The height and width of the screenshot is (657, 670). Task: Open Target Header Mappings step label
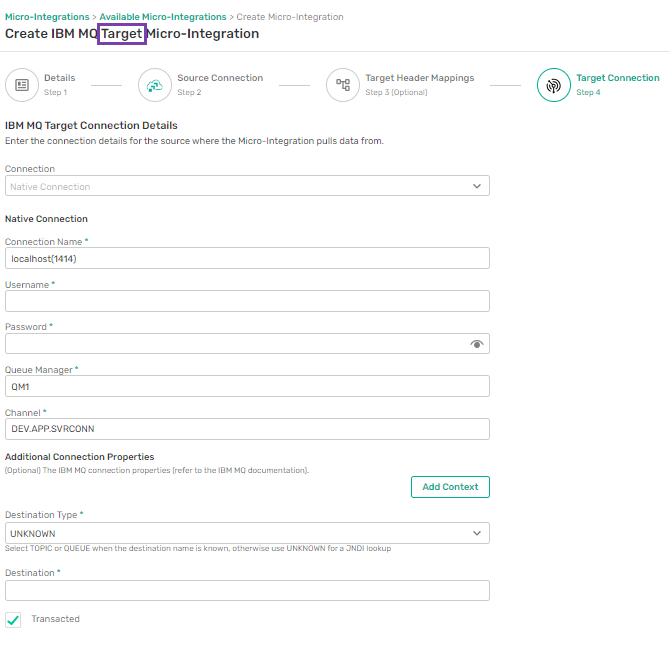click(x=420, y=85)
